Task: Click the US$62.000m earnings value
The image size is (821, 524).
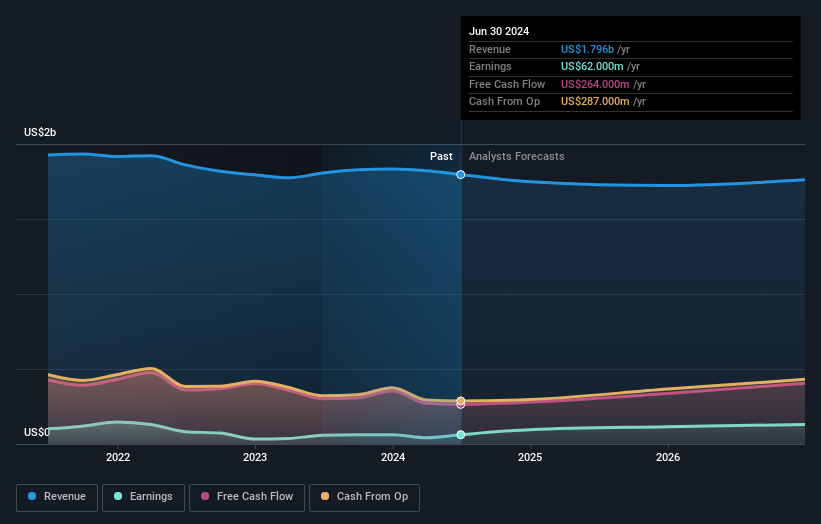Action: pyautogui.click(x=592, y=66)
